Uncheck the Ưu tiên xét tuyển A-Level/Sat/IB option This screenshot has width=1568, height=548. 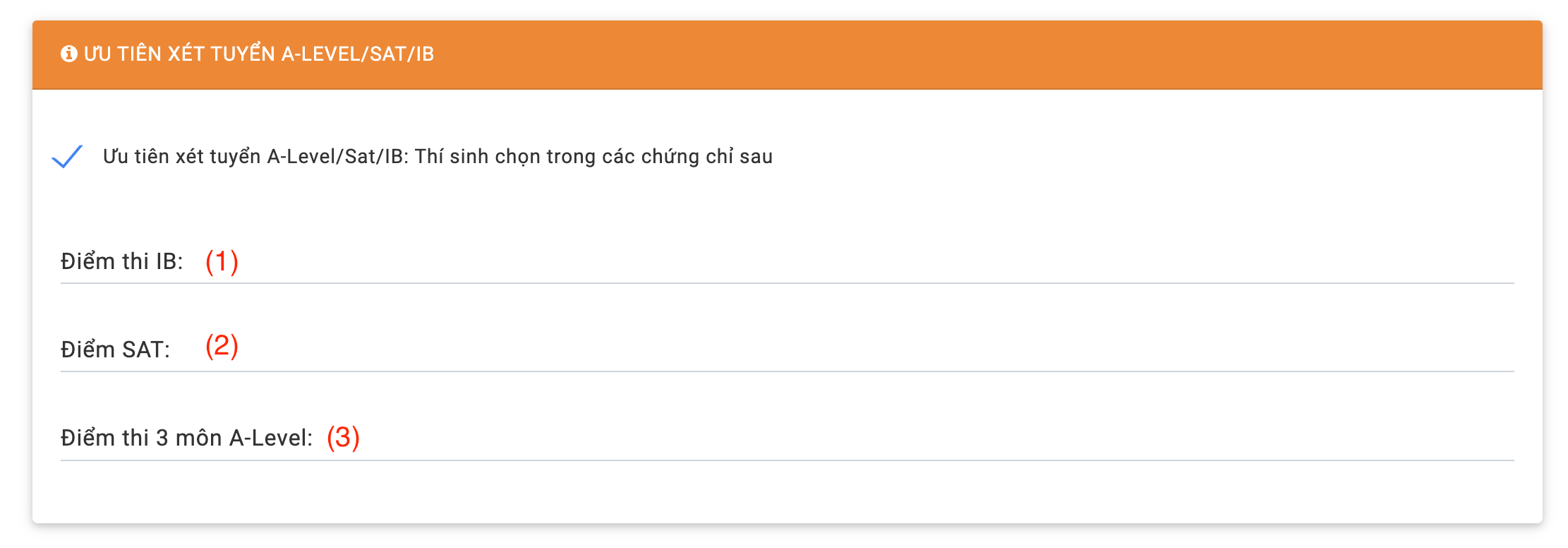pyautogui.click(x=68, y=157)
